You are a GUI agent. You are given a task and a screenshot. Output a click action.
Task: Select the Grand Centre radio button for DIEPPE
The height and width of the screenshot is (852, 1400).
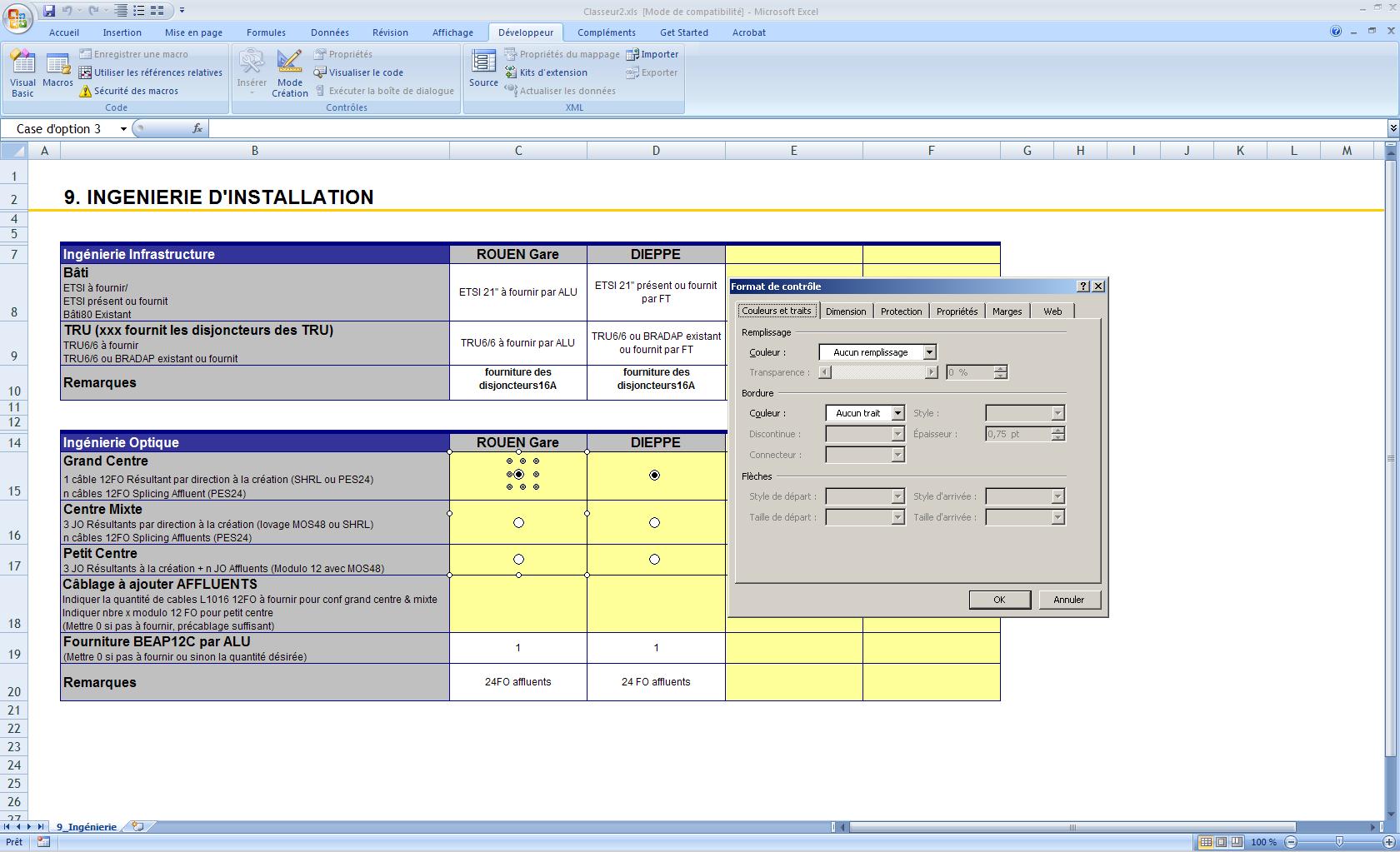point(655,475)
